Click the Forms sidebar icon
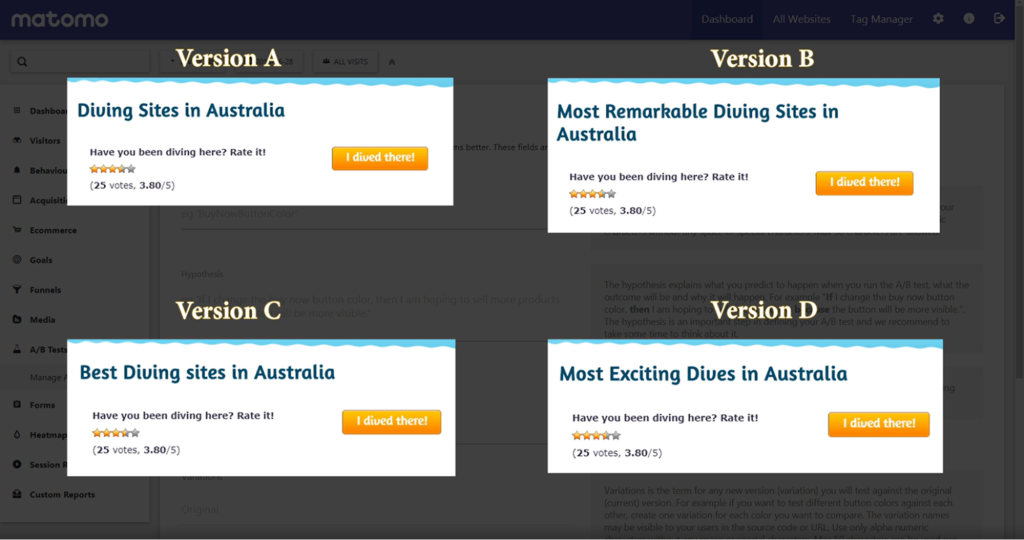 click(x=17, y=405)
